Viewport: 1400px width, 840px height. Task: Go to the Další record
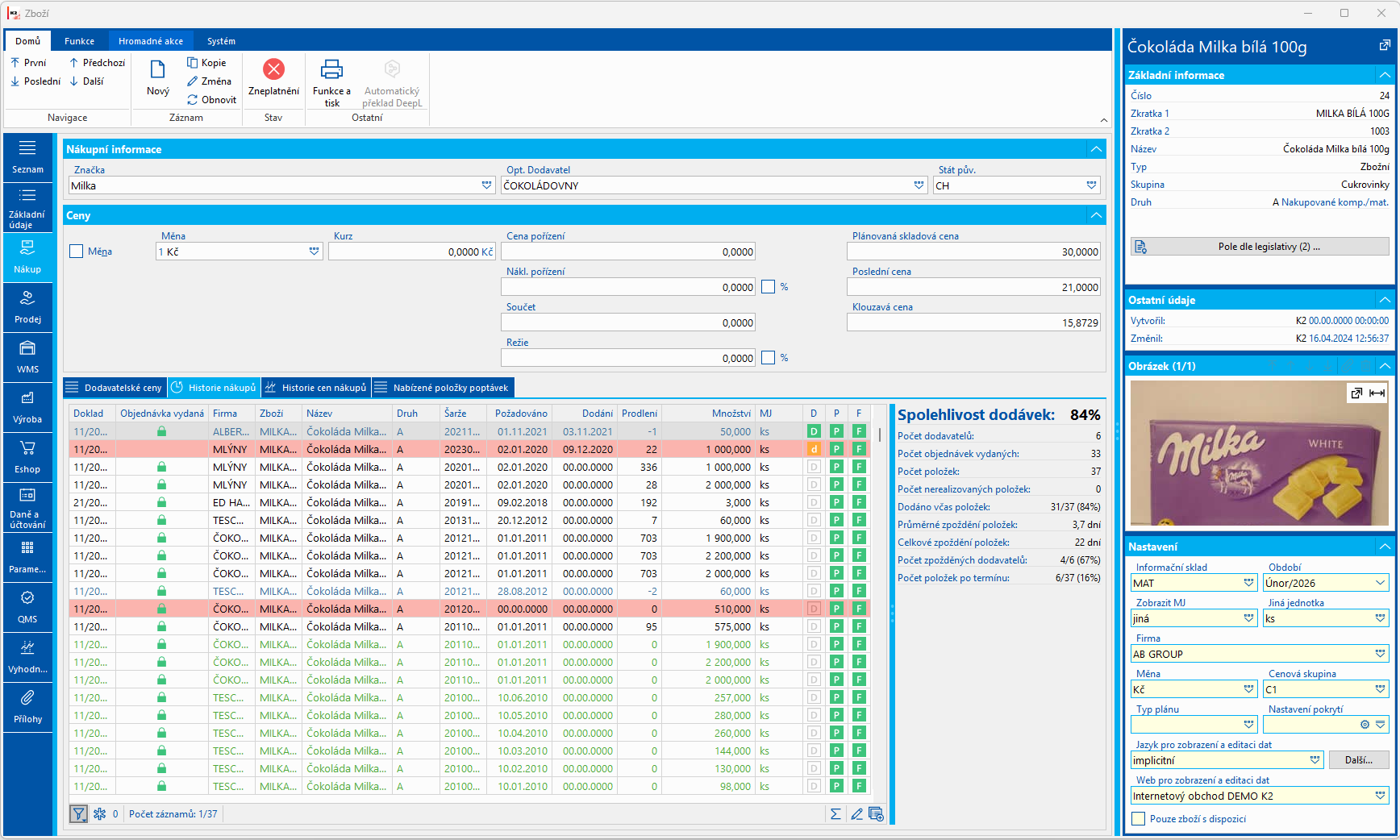[x=86, y=81]
